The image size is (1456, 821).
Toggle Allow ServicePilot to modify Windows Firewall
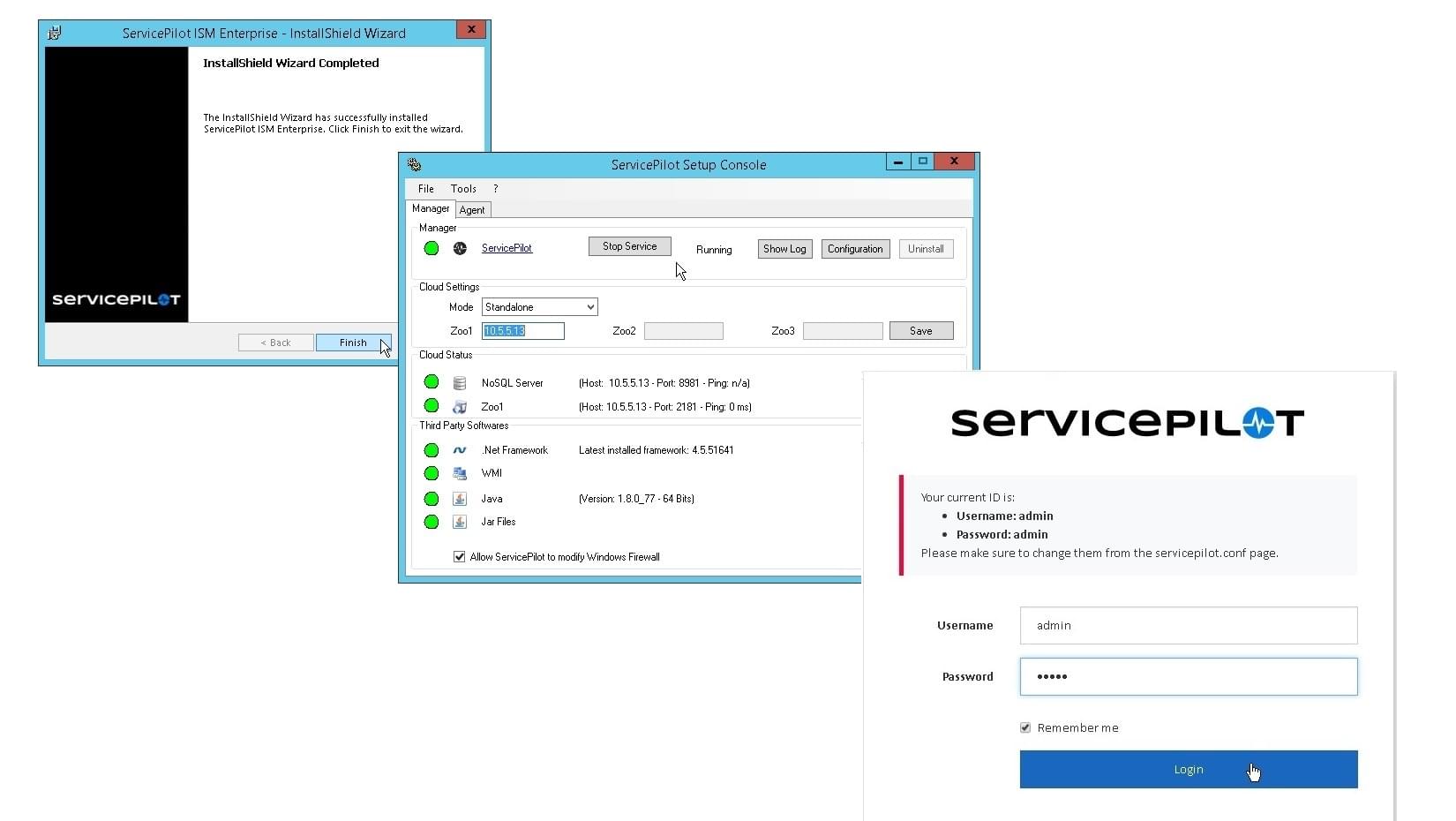tap(459, 556)
